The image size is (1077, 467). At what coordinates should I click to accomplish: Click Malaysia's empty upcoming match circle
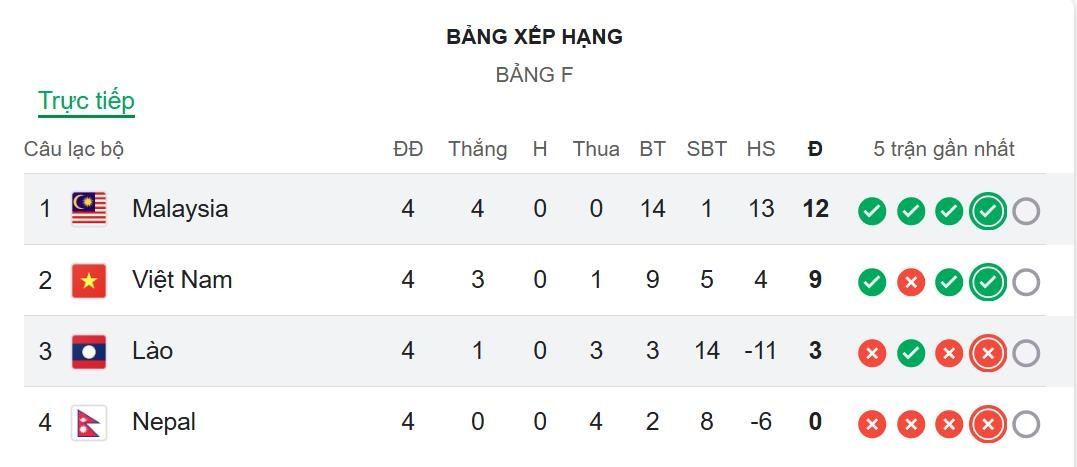(x=1026, y=211)
